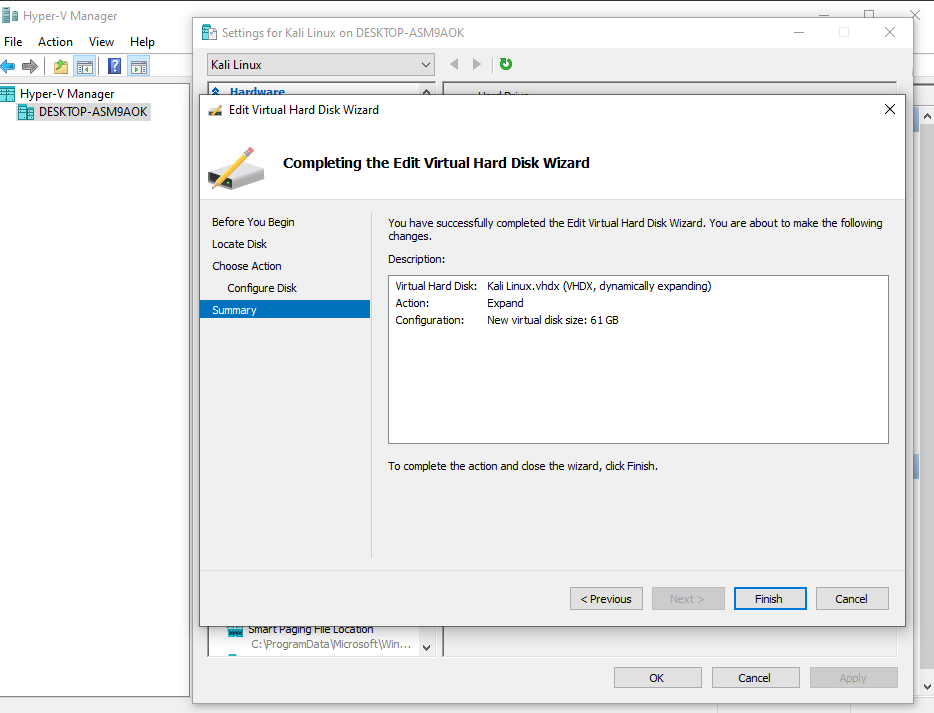The image size is (934, 713).
Task: Collapse the Hardware section chevron
Action: click(x=216, y=92)
